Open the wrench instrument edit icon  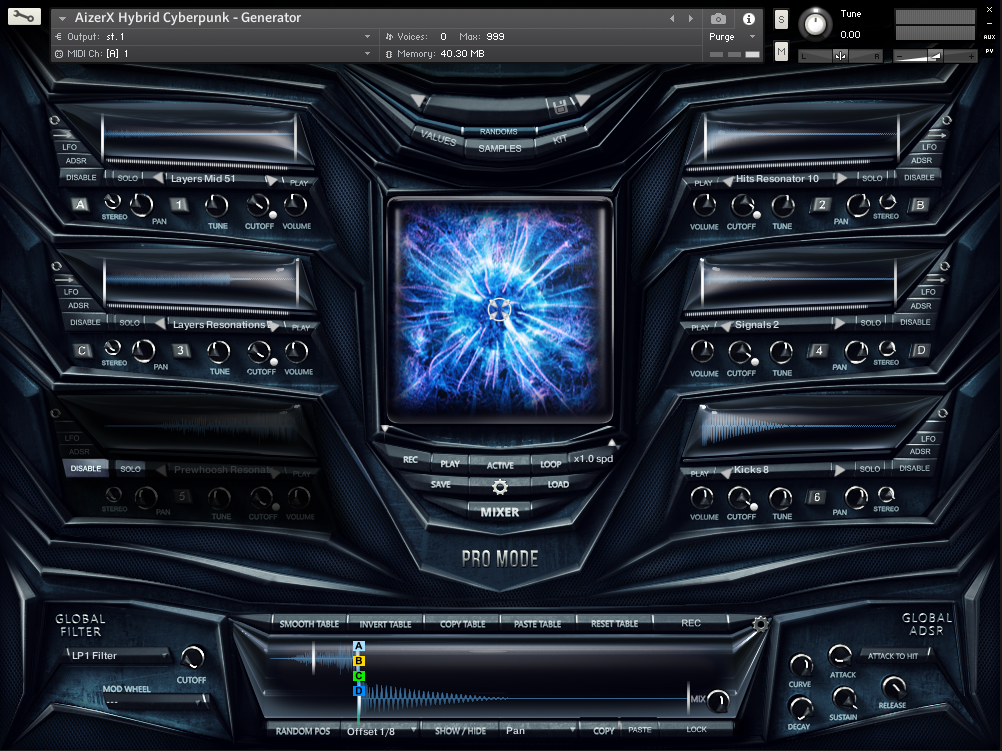point(24,17)
